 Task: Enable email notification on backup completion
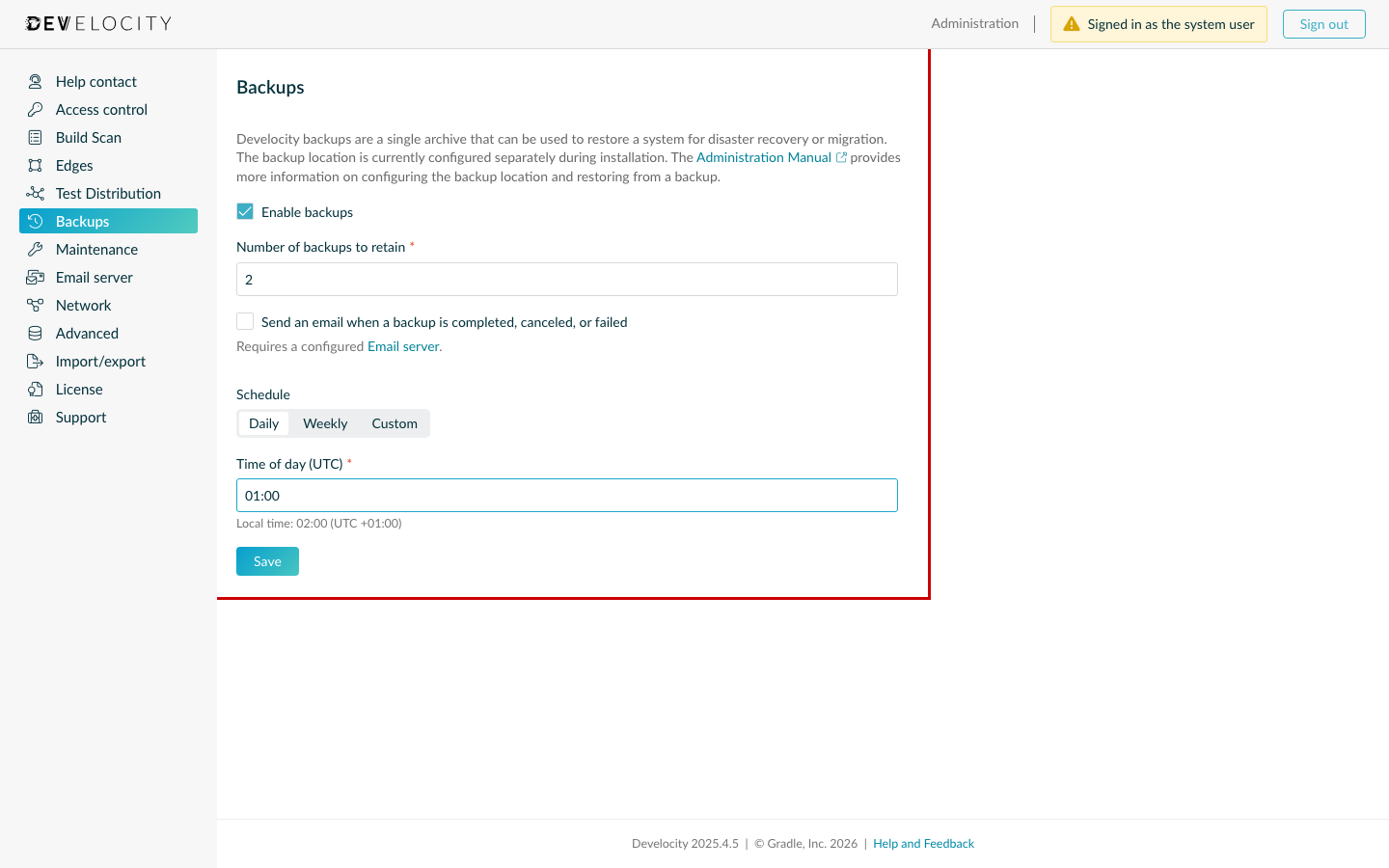244,320
